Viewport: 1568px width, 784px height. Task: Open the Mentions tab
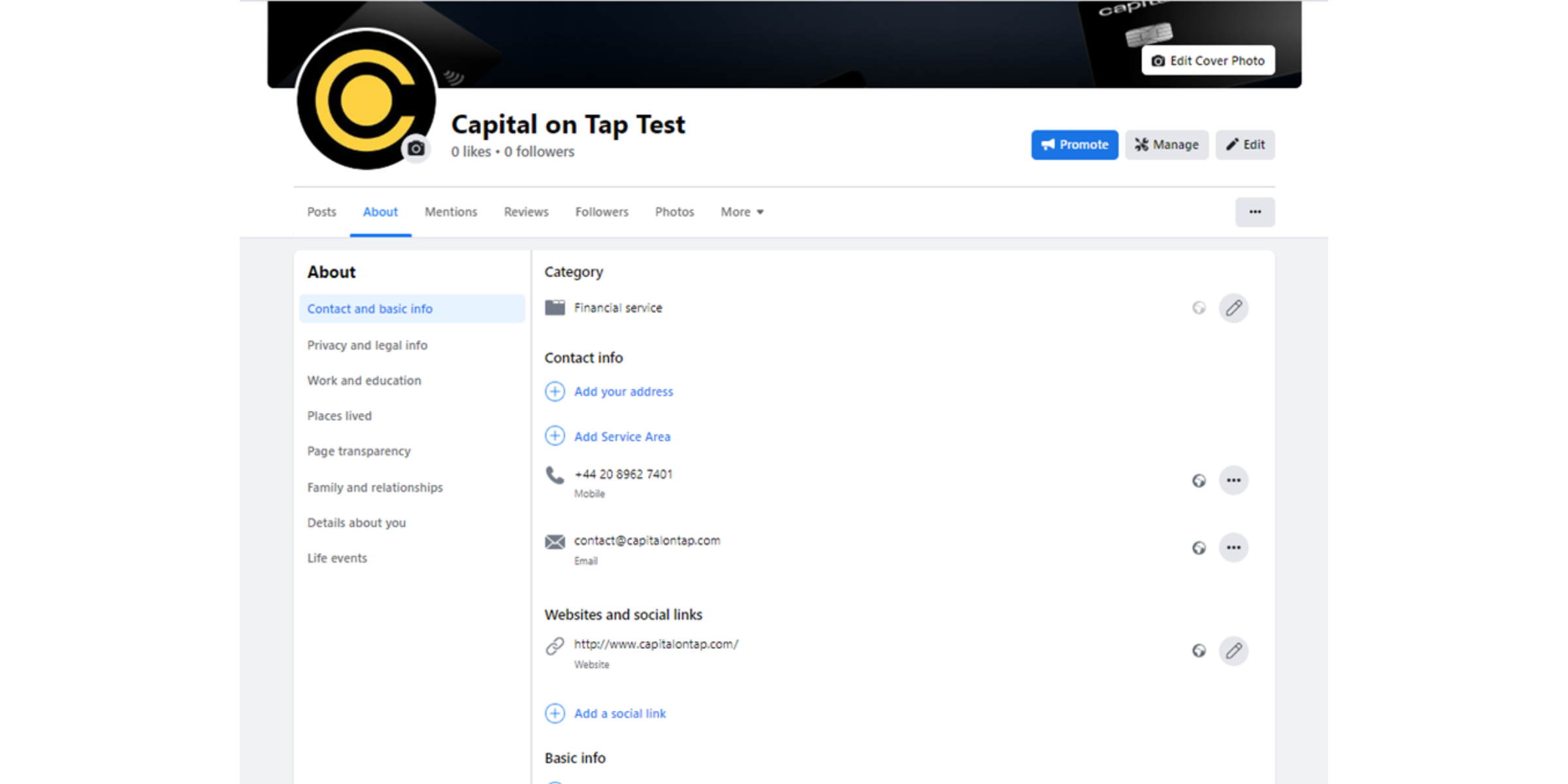[451, 212]
